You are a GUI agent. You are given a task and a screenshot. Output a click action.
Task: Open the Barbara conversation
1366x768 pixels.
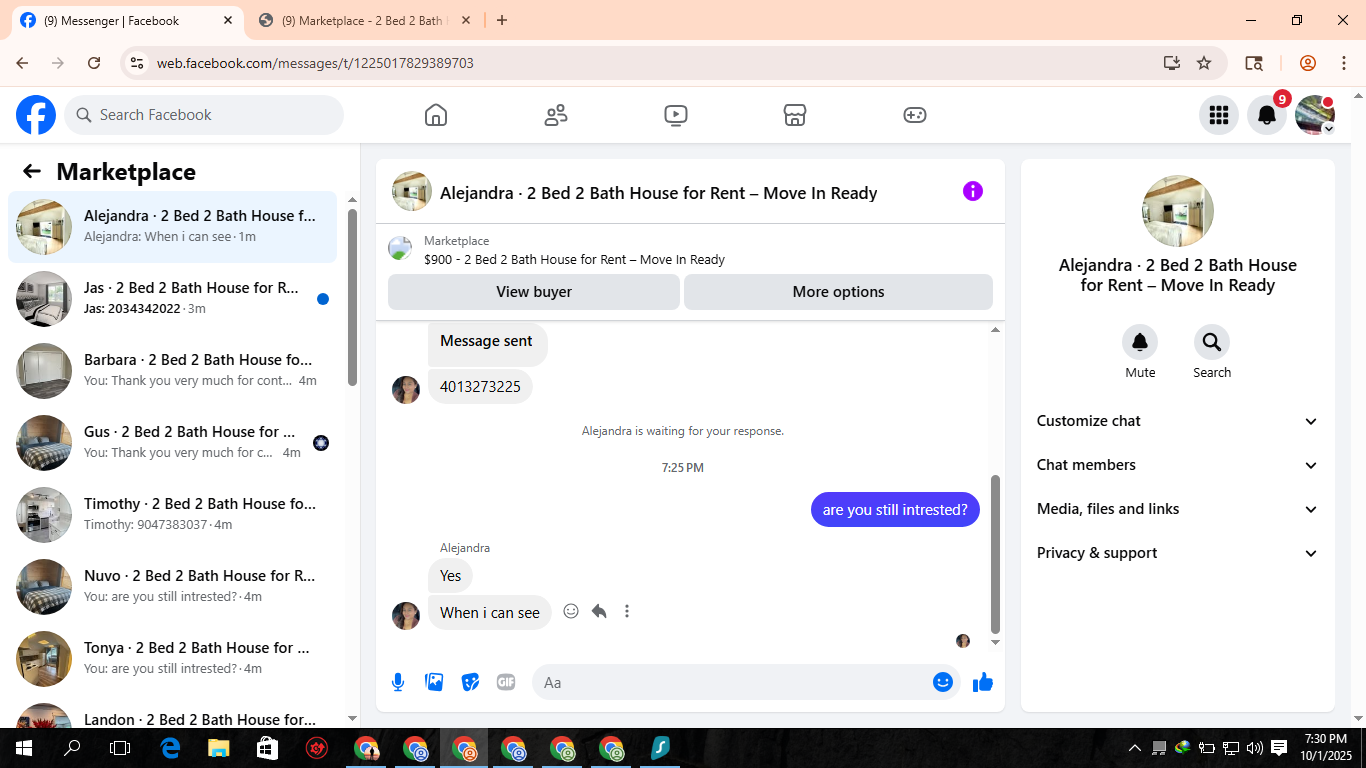point(172,371)
